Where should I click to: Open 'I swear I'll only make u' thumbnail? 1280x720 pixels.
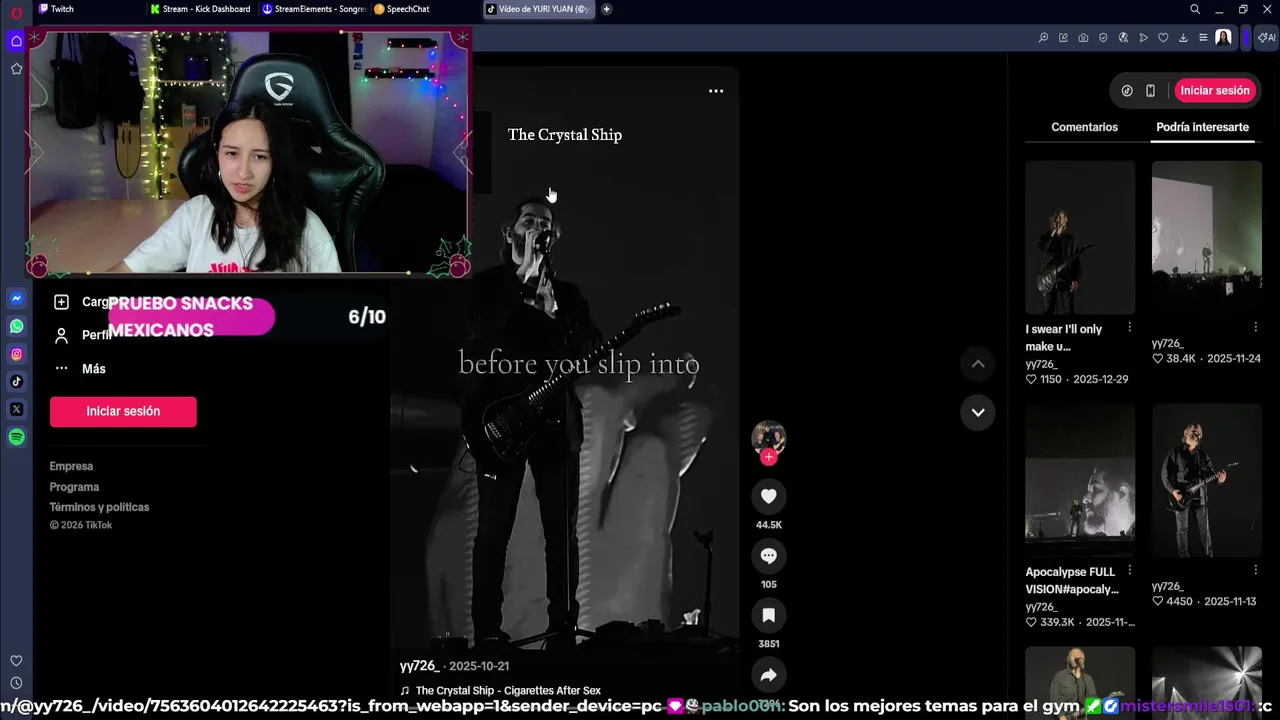1080,237
